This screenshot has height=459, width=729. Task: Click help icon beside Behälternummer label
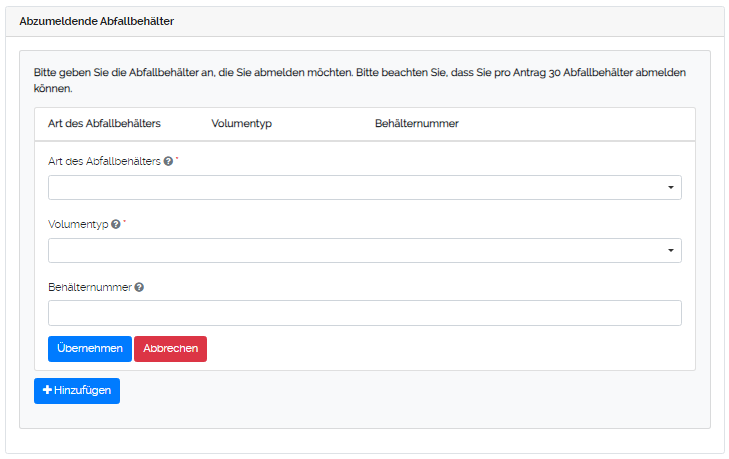click(139, 287)
